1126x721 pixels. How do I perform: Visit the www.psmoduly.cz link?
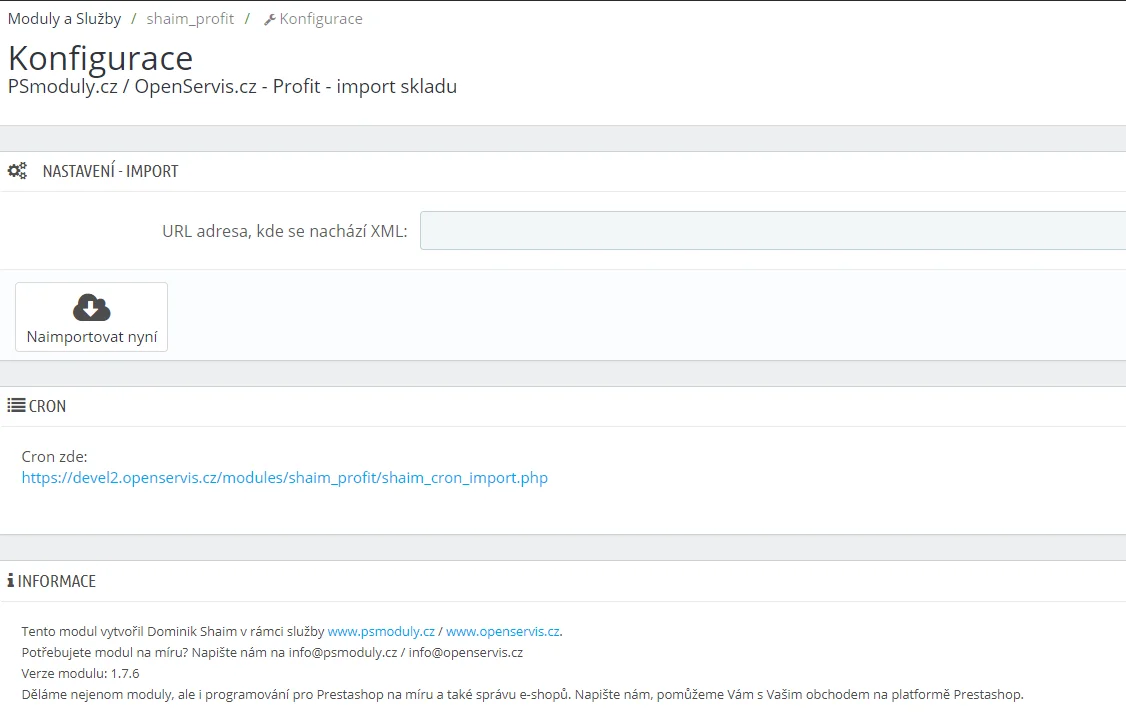[381, 632]
